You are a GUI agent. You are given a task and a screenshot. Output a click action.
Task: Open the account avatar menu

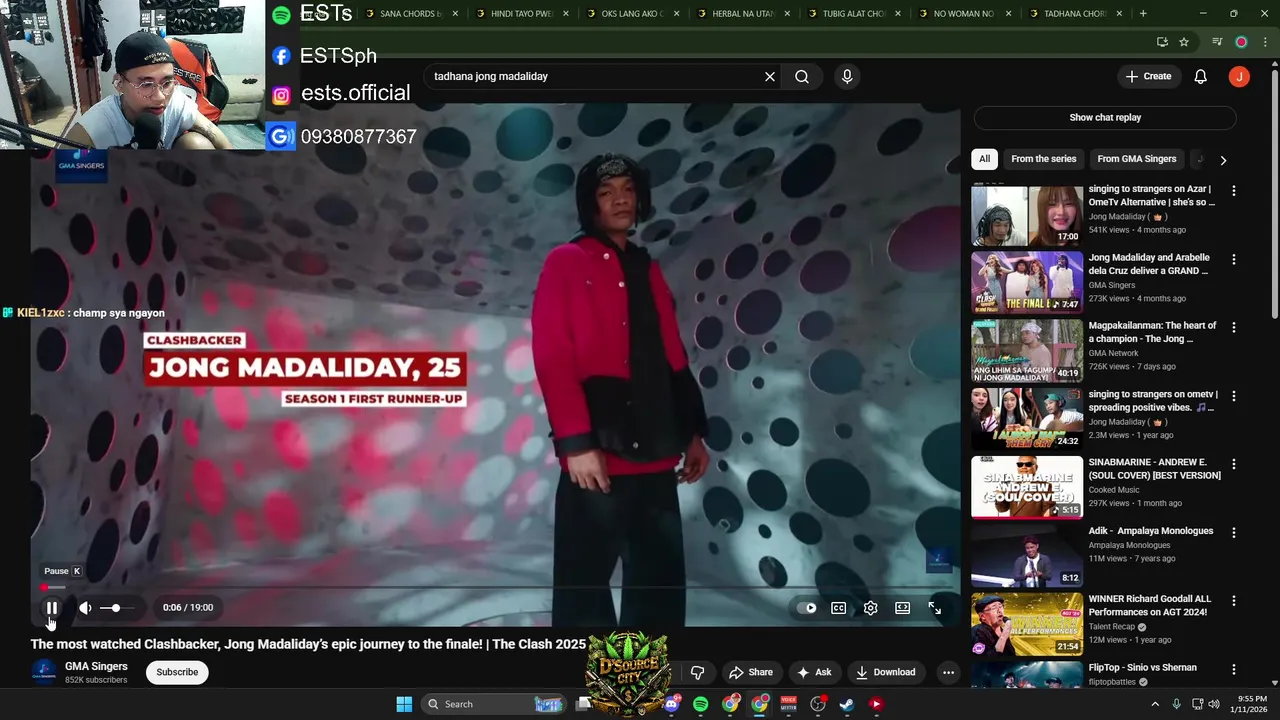tap(1239, 77)
